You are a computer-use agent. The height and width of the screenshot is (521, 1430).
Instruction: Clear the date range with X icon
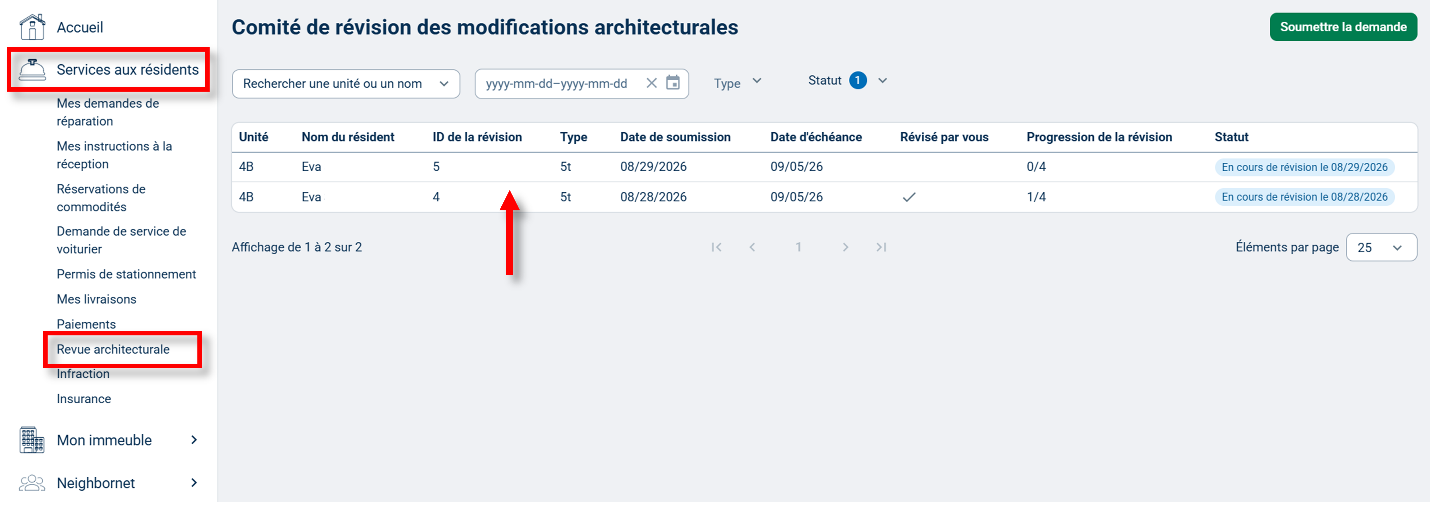(x=651, y=83)
